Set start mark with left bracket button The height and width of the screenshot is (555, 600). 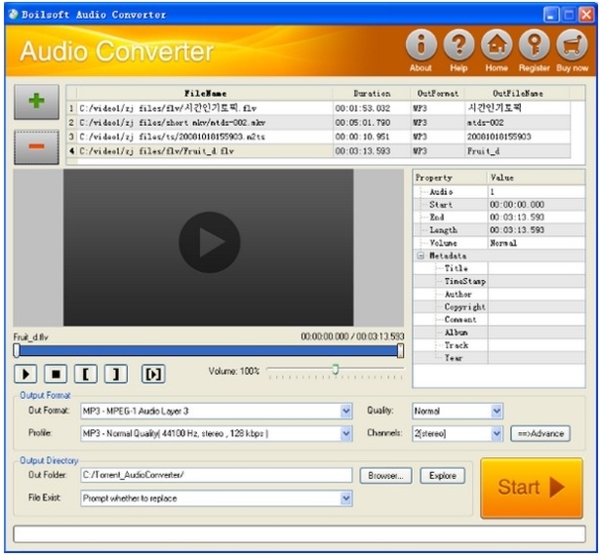[86, 374]
